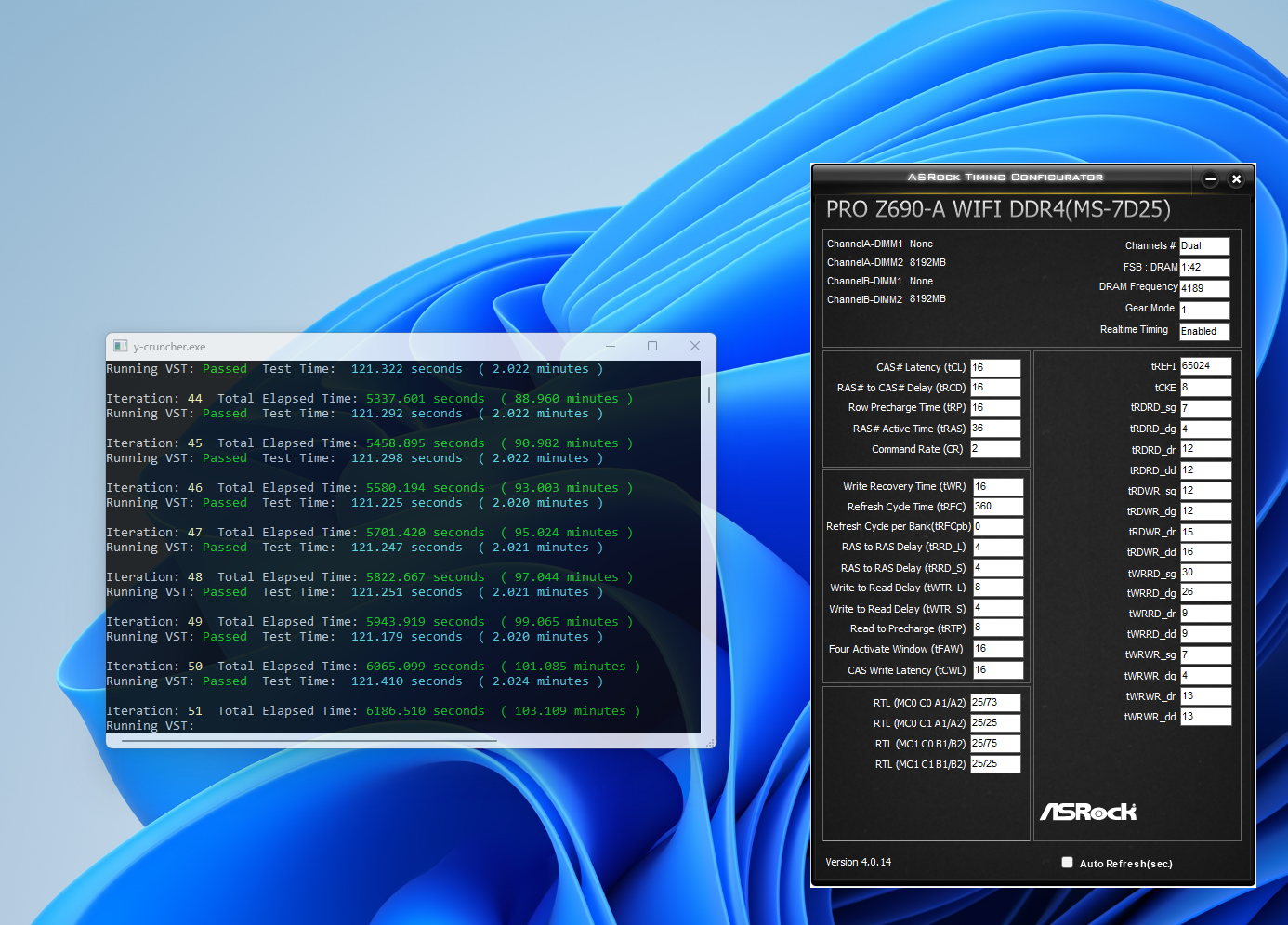
Task: Click the Refresh Cycle per Bank (tRFCpb) field
Action: click(998, 527)
